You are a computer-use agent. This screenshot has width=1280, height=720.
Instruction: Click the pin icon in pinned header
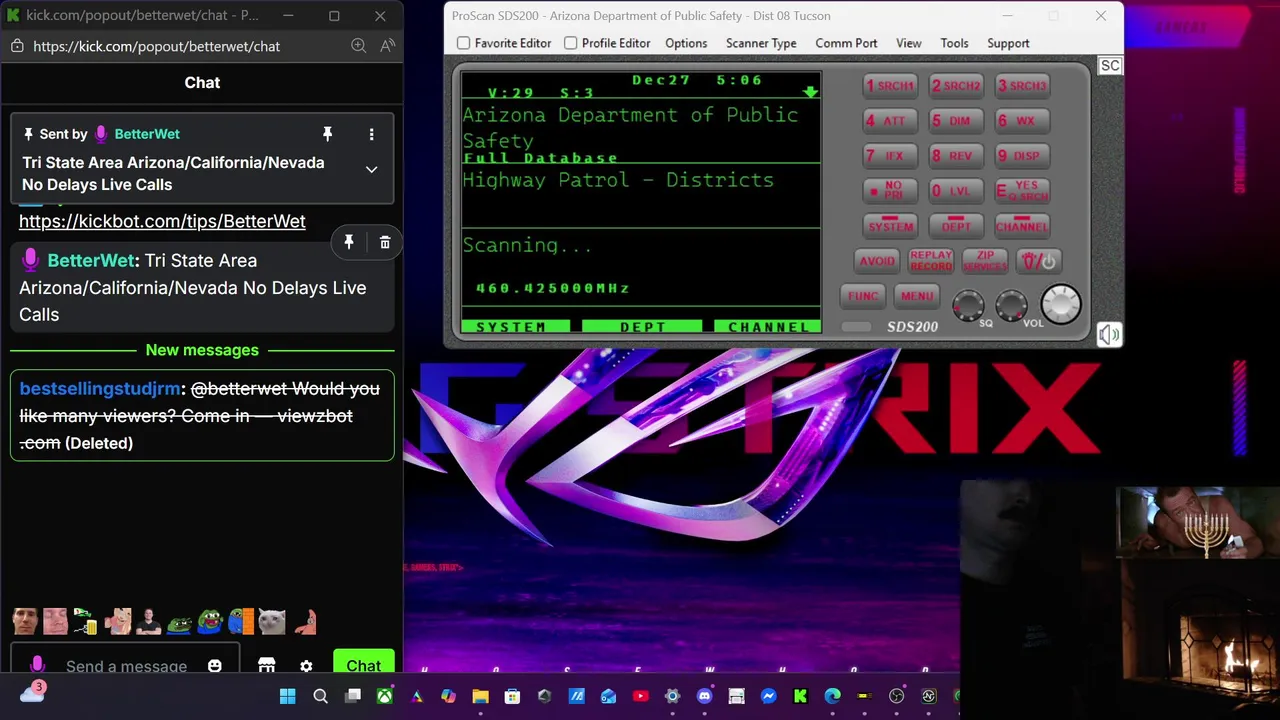point(327,134)
